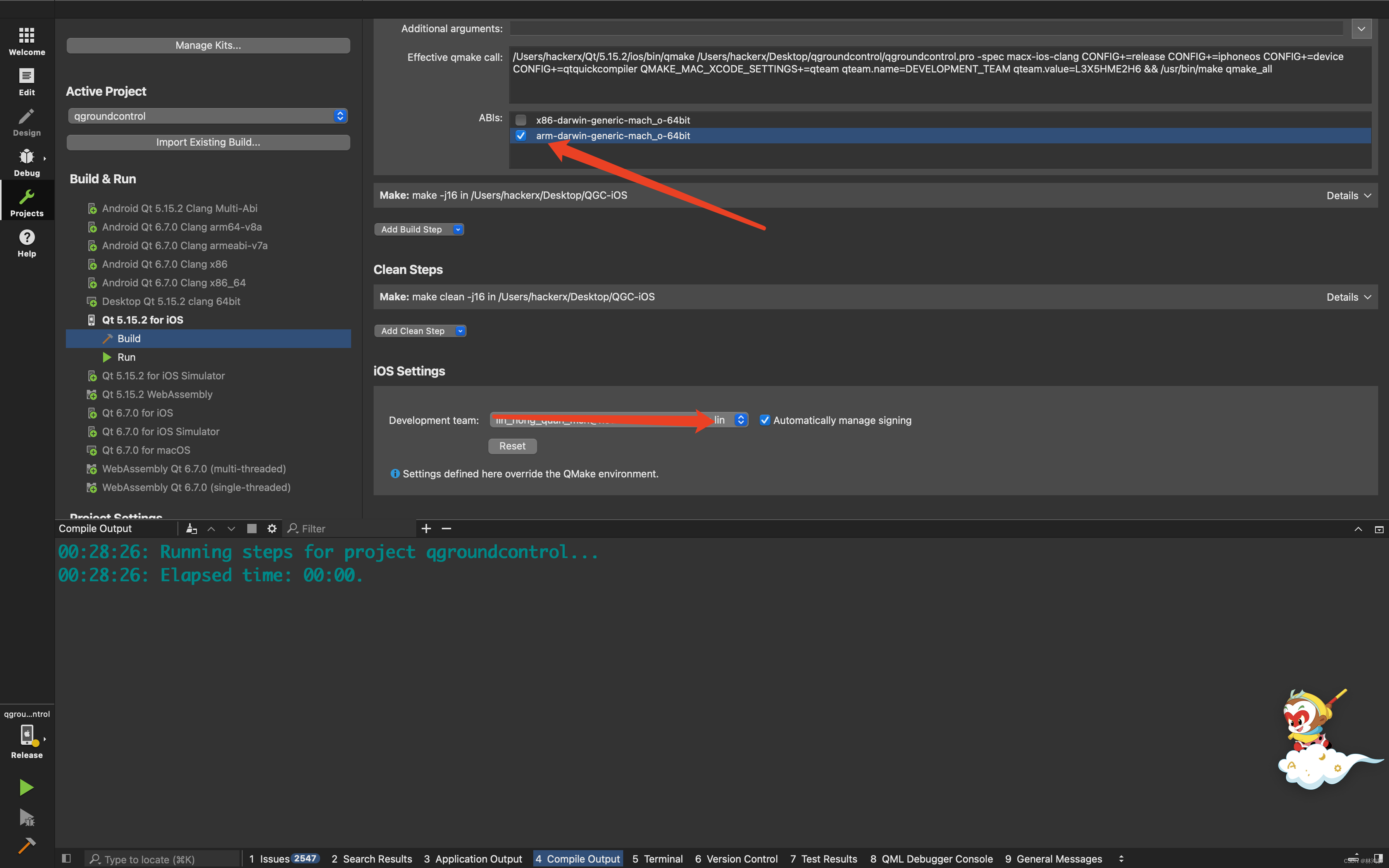Click the Additional arguments input field
1389x868 pixels.
coord(926,28)
